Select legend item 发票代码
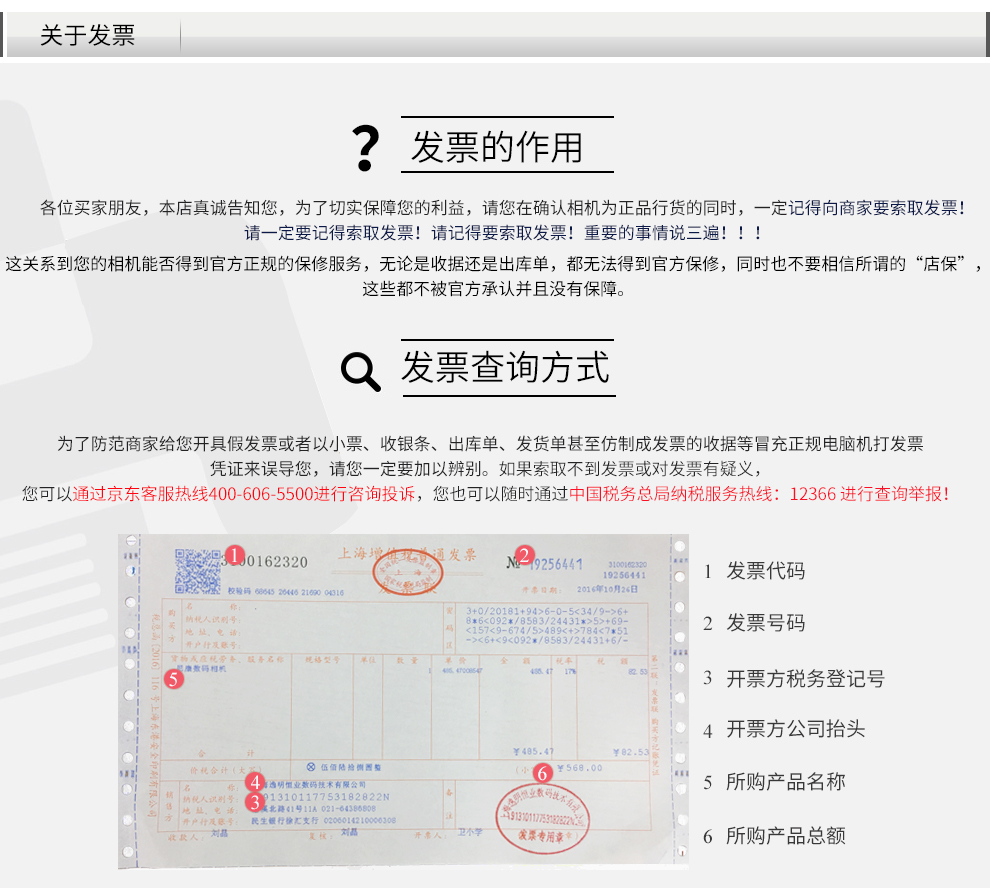This screenshot has width=990, height=888. pyautogui.click(x=765, y=571)
